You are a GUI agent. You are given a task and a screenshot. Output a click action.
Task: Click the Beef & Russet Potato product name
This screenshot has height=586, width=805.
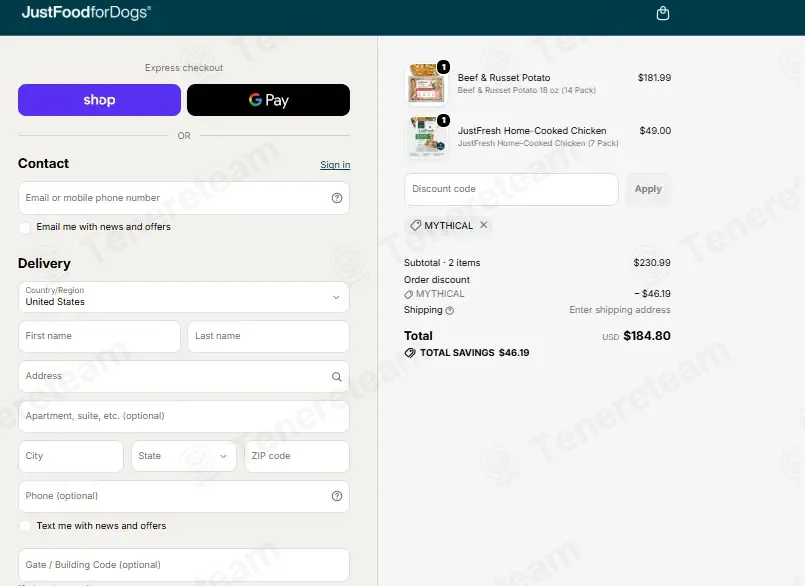pyautogui.click(x=504, y=78)
